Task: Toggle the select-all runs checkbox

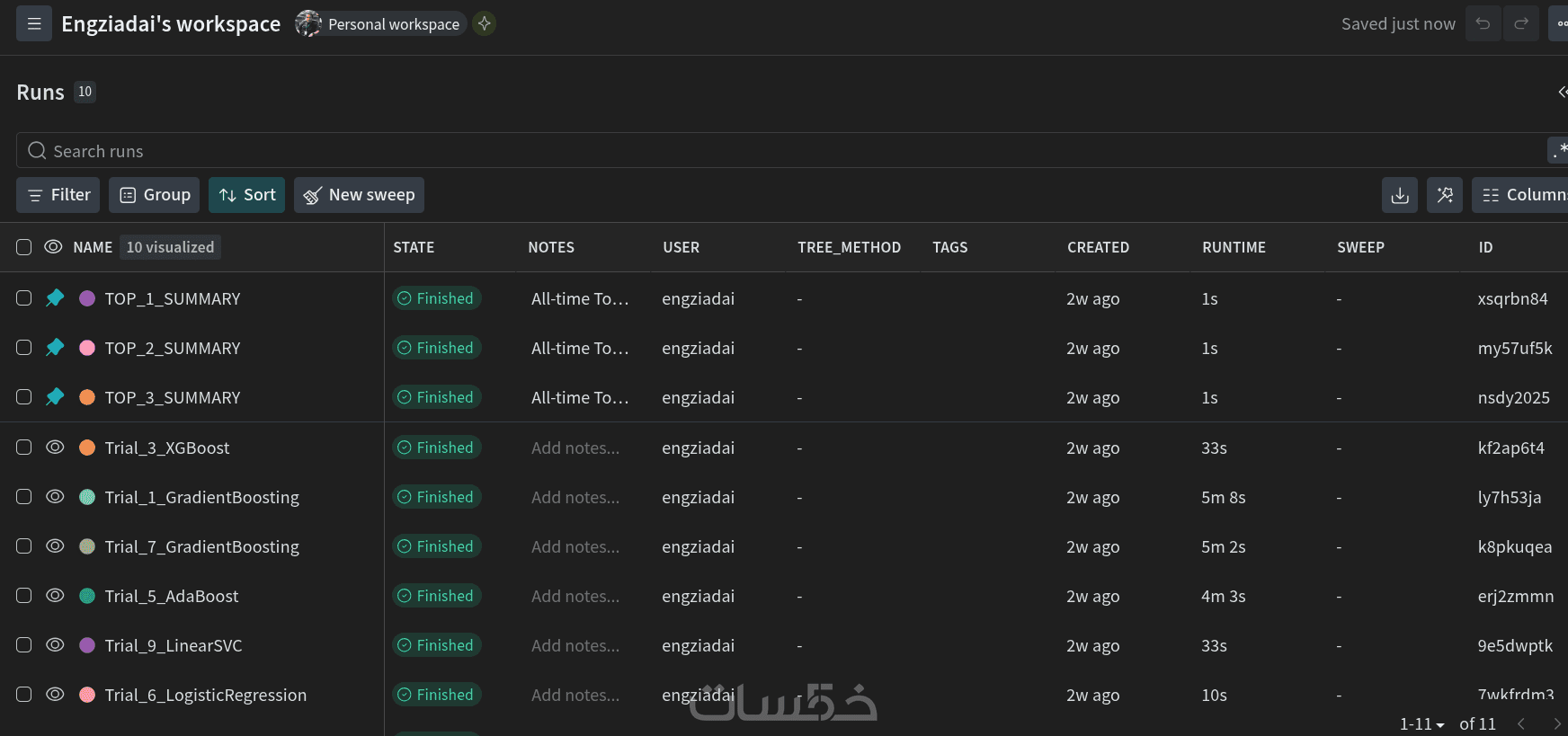Action: pyautogui.click(x=24, y=247)
